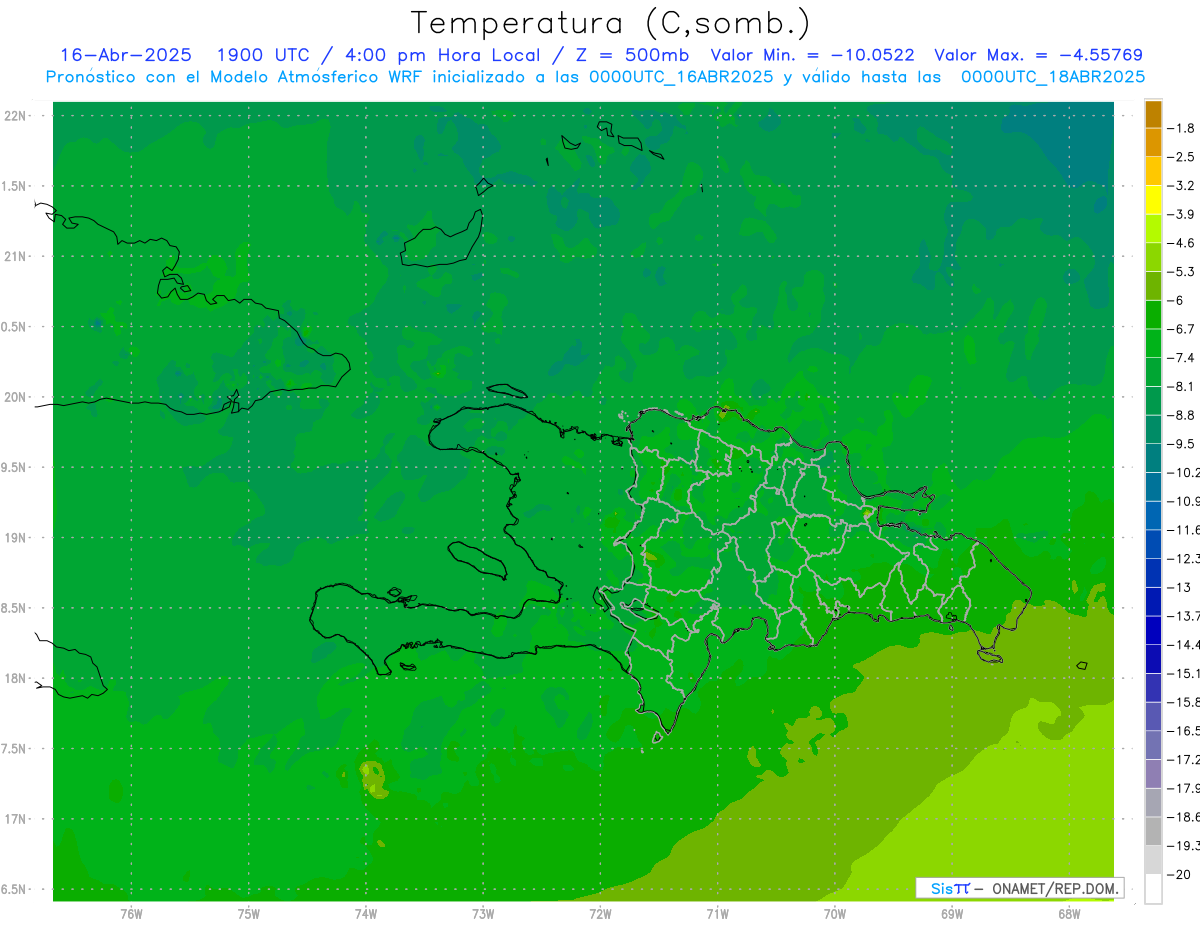Select the dark orange swatch above -1.8
Viewport: 1200px width, 927px height.
pos(1153,114)
